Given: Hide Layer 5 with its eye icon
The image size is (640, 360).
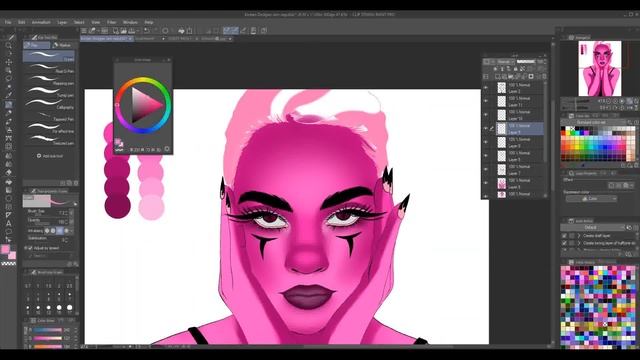Looking at the screenshot, I should click(486, 156).
